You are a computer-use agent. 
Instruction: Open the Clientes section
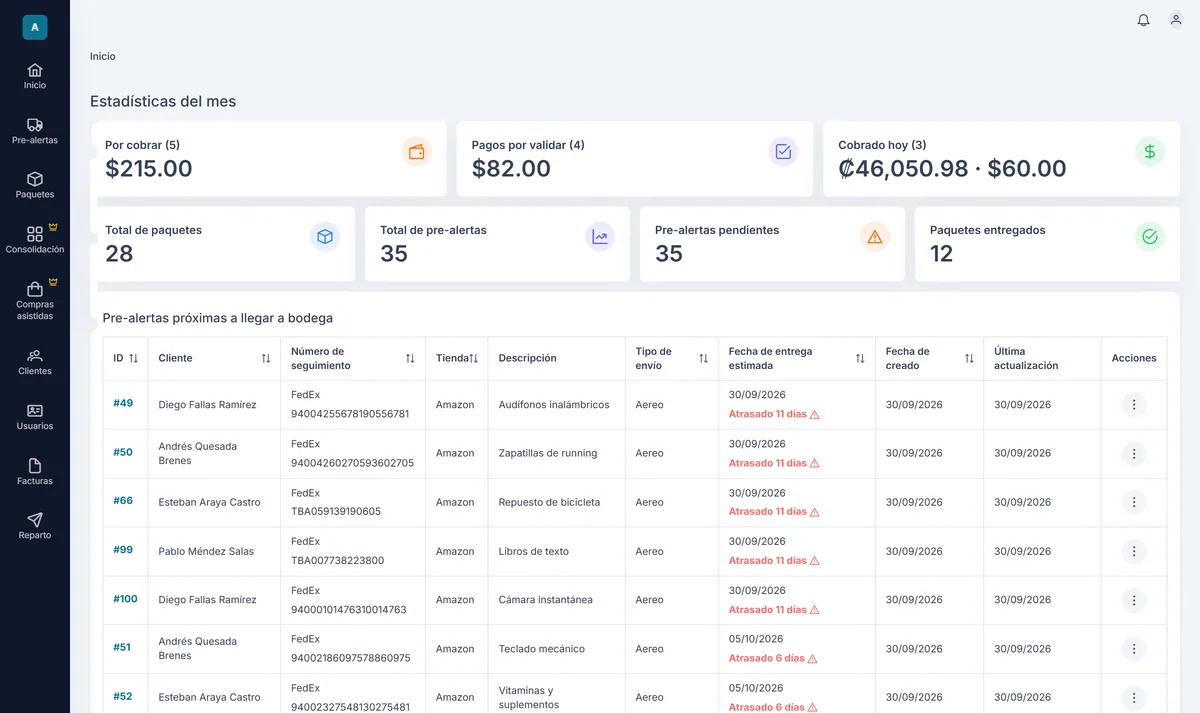[35, 362]
